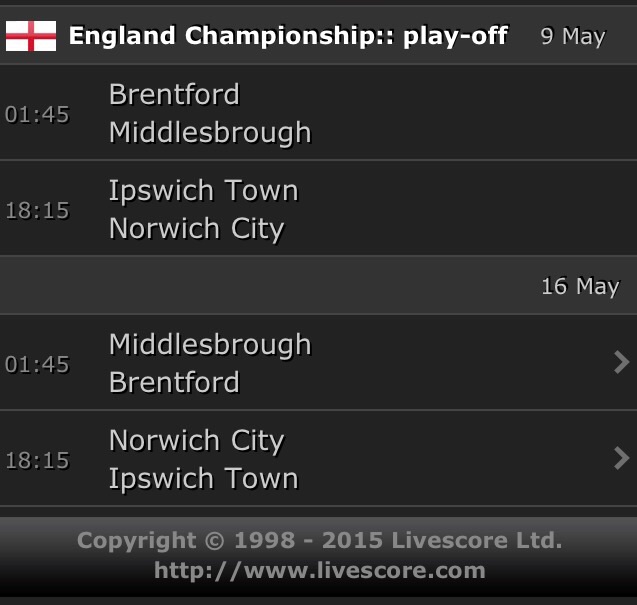Click Norwich City in the 16 May fixture
637x605 pixels.
click(196, 441)
